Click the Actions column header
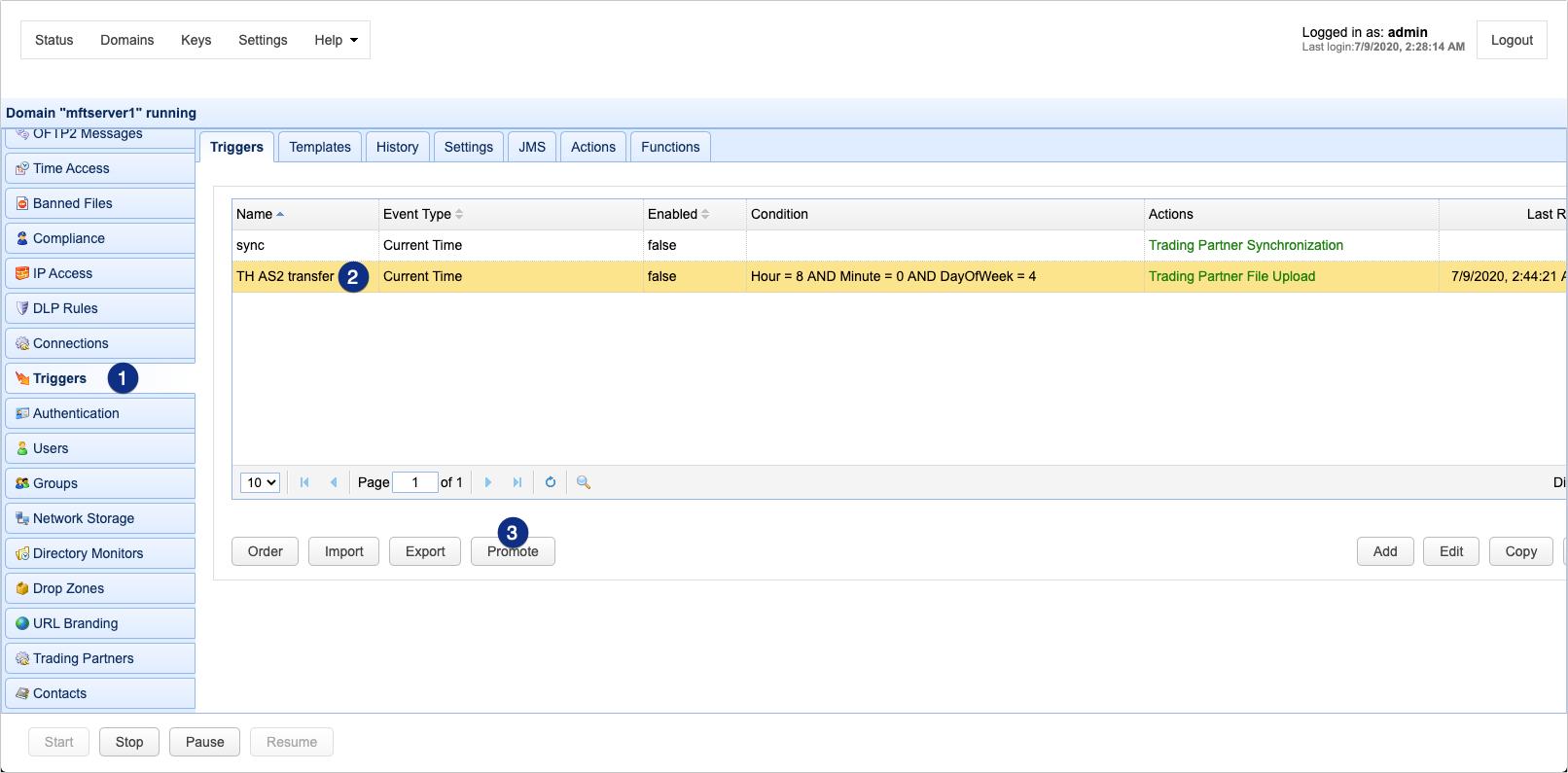1568x773 pixels. tap(1292, 214)
